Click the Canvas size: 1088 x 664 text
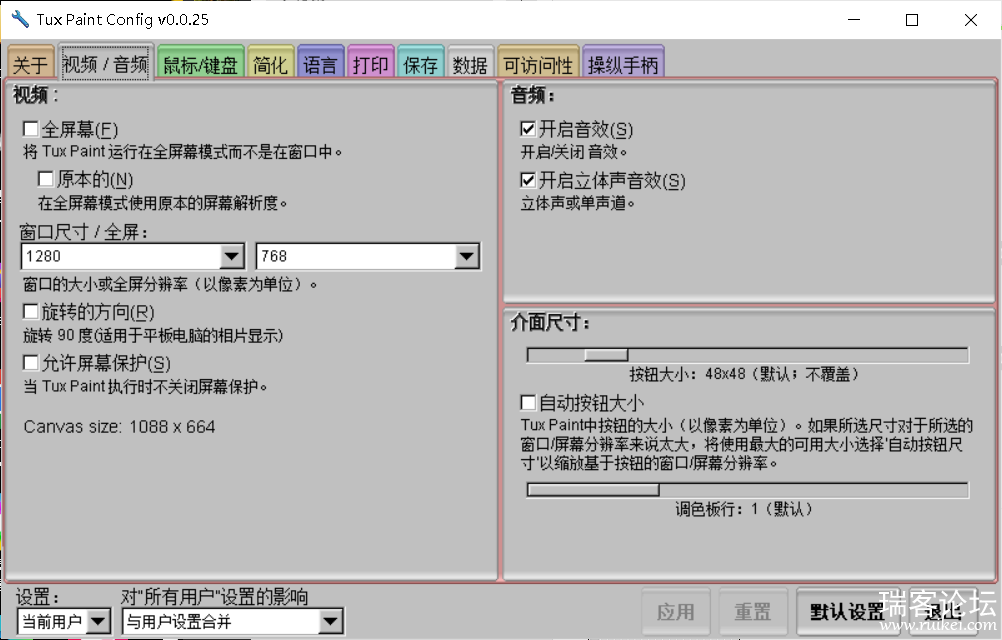Image resolution: width=1002 pixels, height=640 pixels. click(x=119, y=427)
